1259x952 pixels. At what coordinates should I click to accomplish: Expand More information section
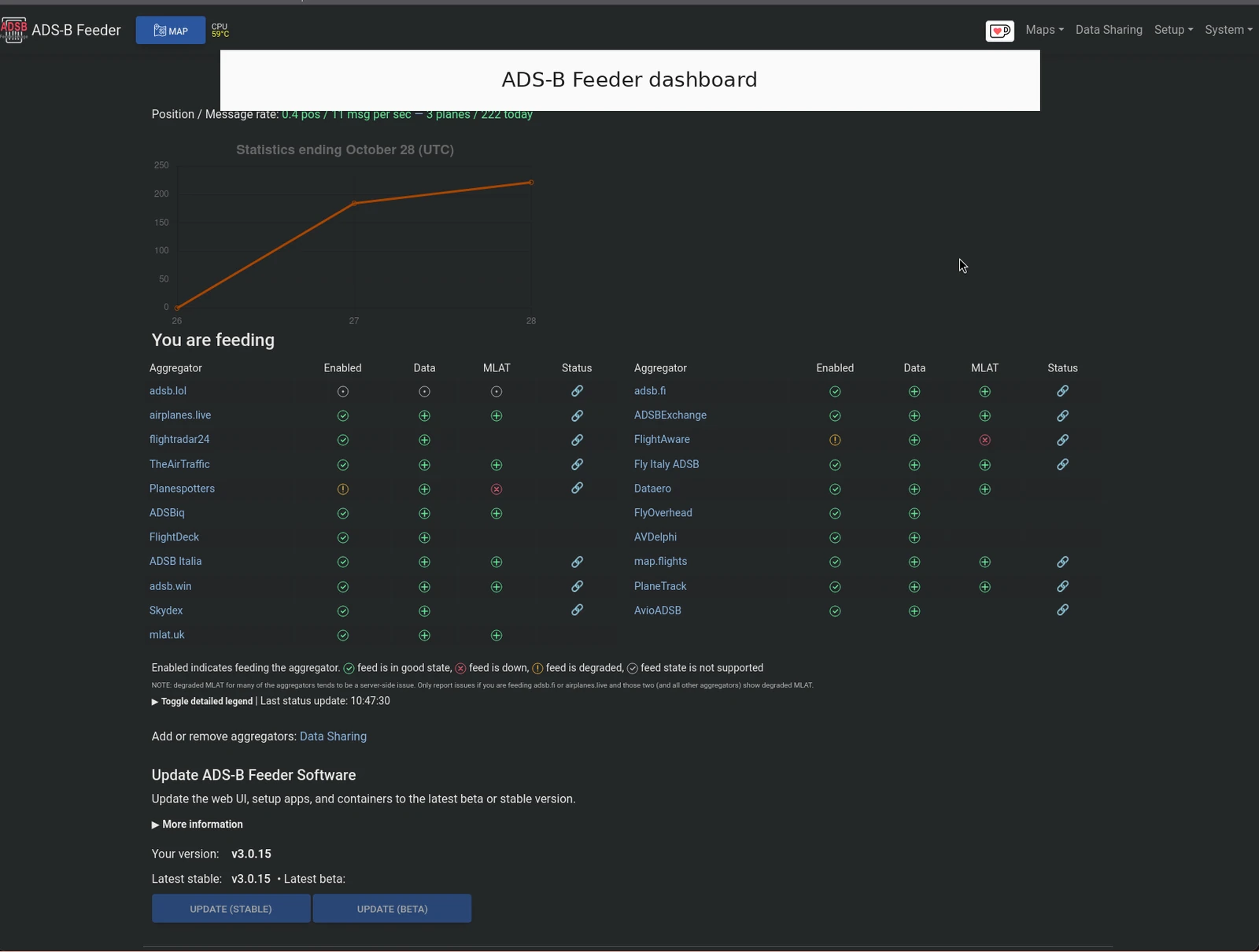click(197, 825)
